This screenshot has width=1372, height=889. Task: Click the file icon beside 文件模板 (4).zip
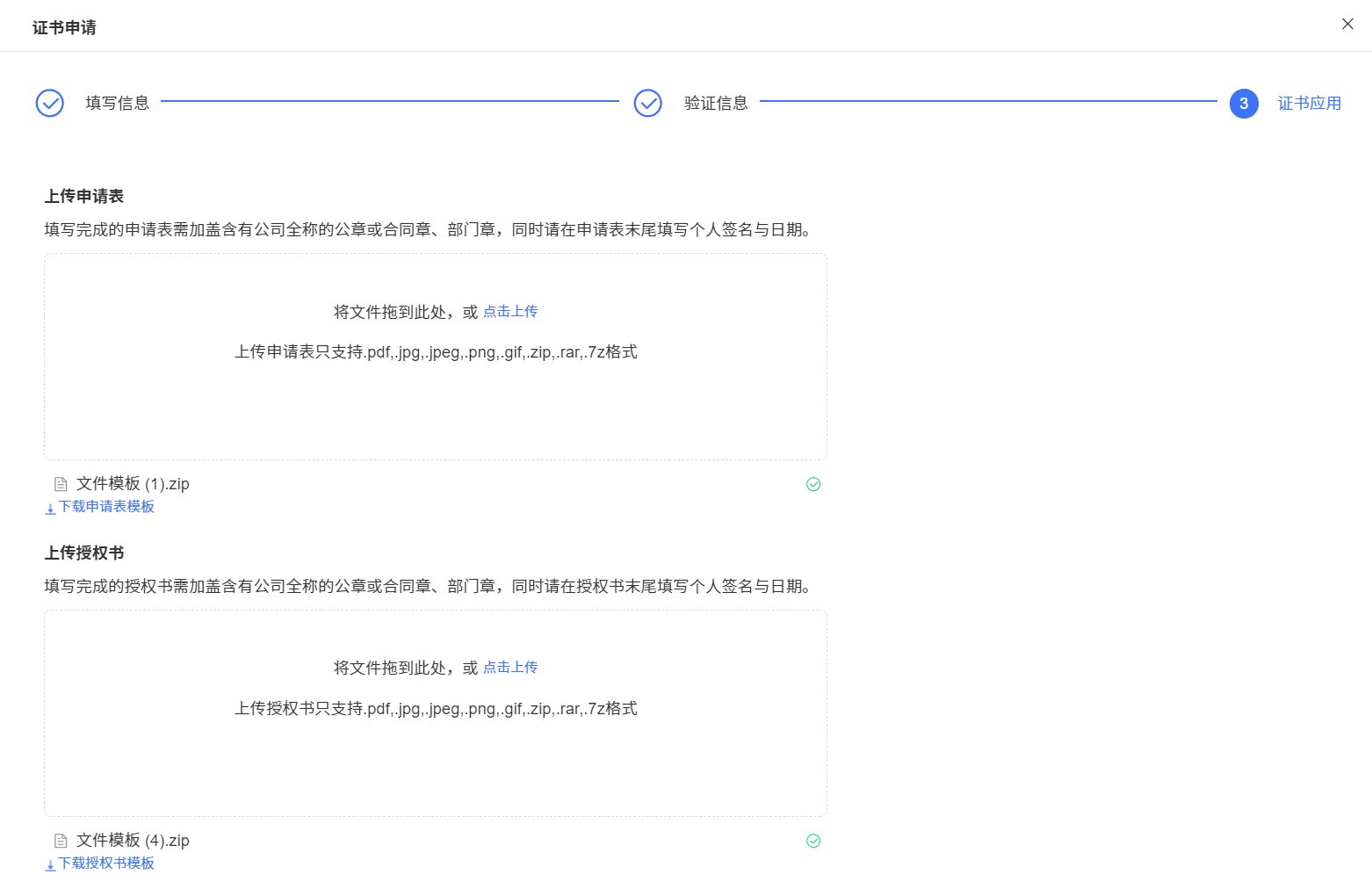(x=61, y=841)
